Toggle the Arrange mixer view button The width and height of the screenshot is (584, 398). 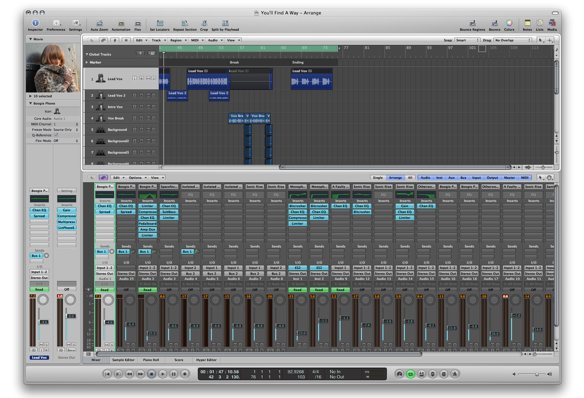pyautogui.click(x=395, y=178)
